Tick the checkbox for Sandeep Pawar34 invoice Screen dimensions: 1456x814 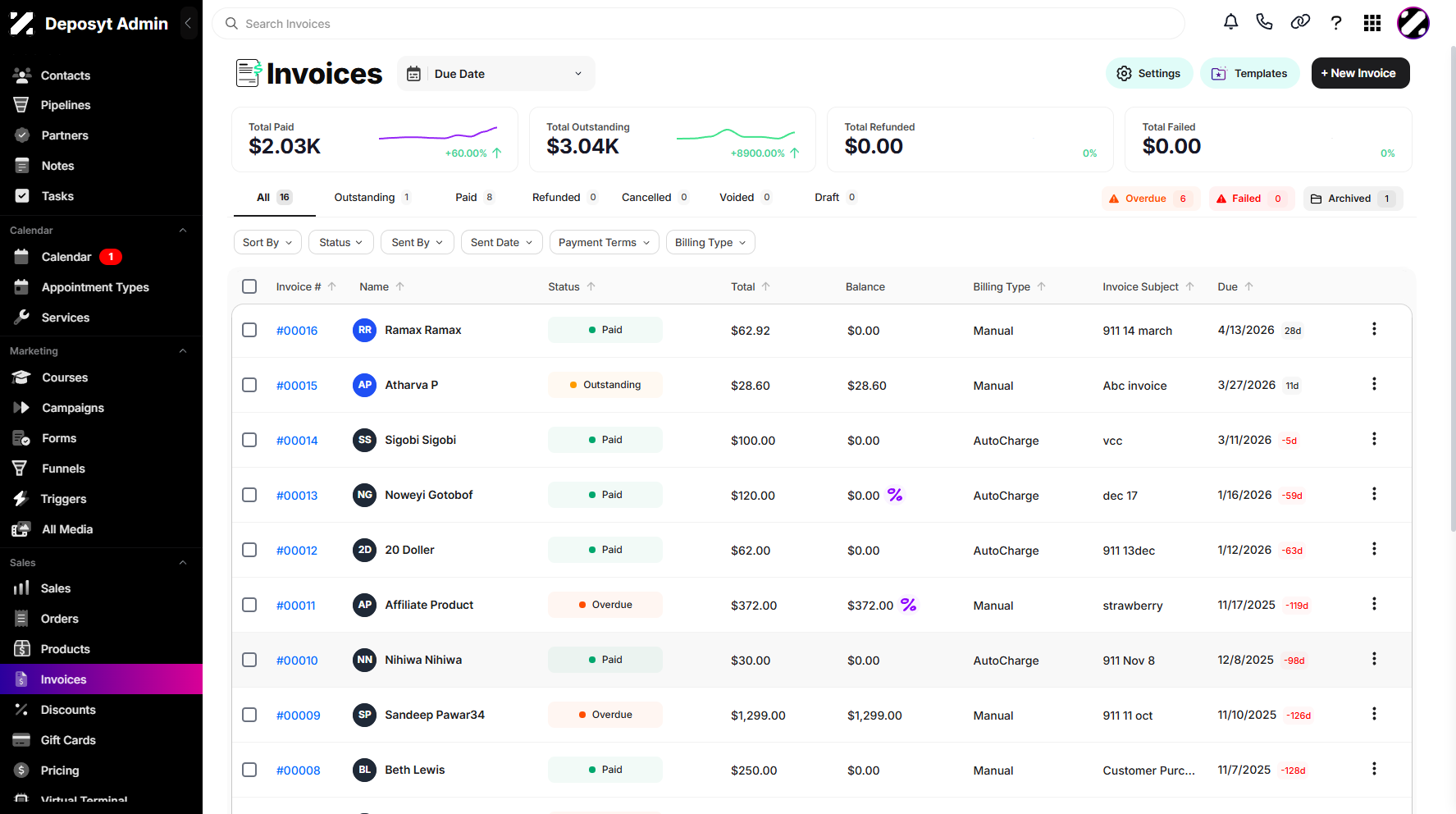coord(249,715)
